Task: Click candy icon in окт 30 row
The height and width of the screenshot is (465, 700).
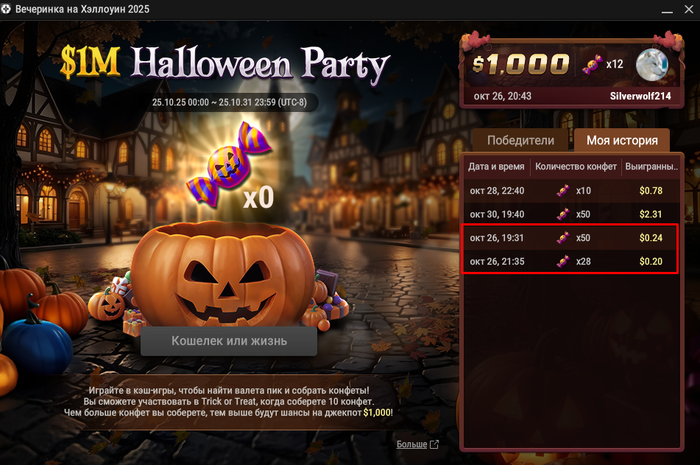Action: (563, 214)
